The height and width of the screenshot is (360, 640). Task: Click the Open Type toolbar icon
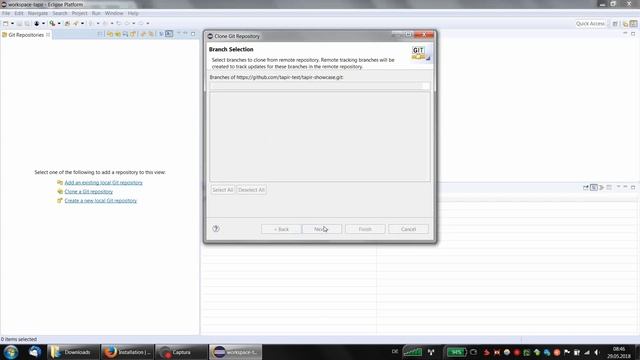click(x=67, y=23)
